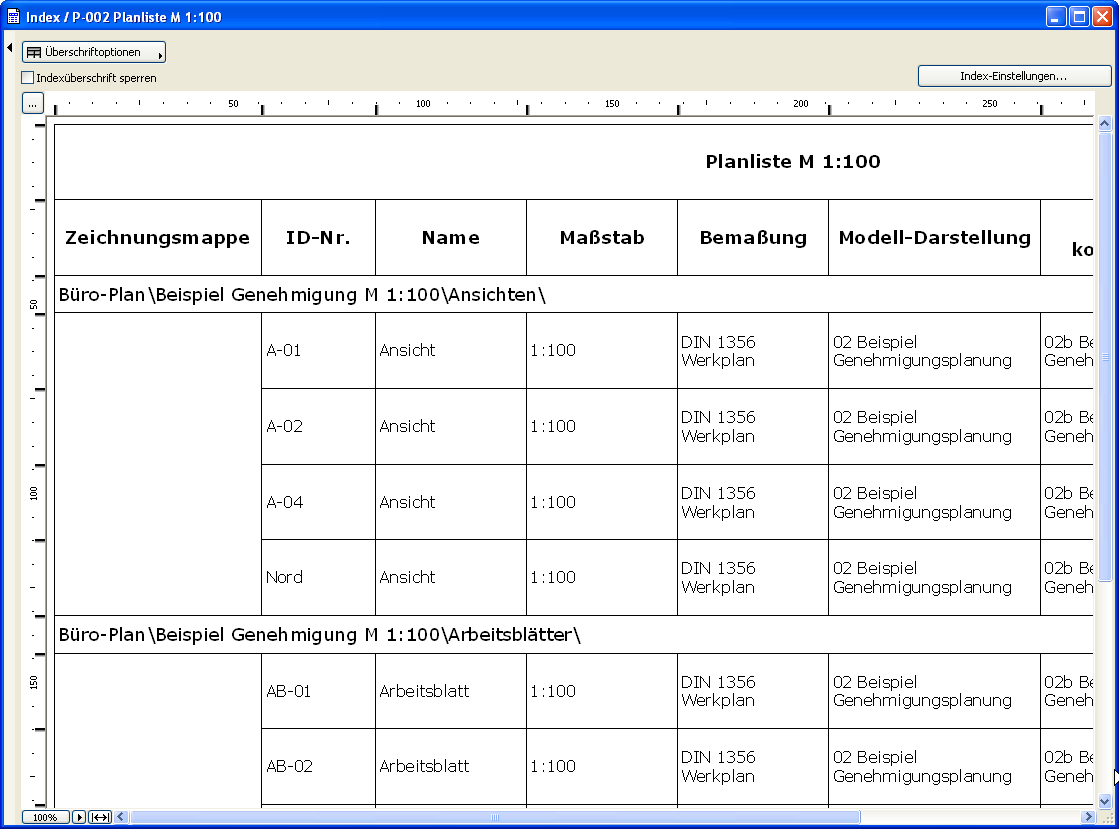This screenshot has height=829, width=1119.
Task: Open the zoom options arrow beside 100%
Action: tap(79, 817)
